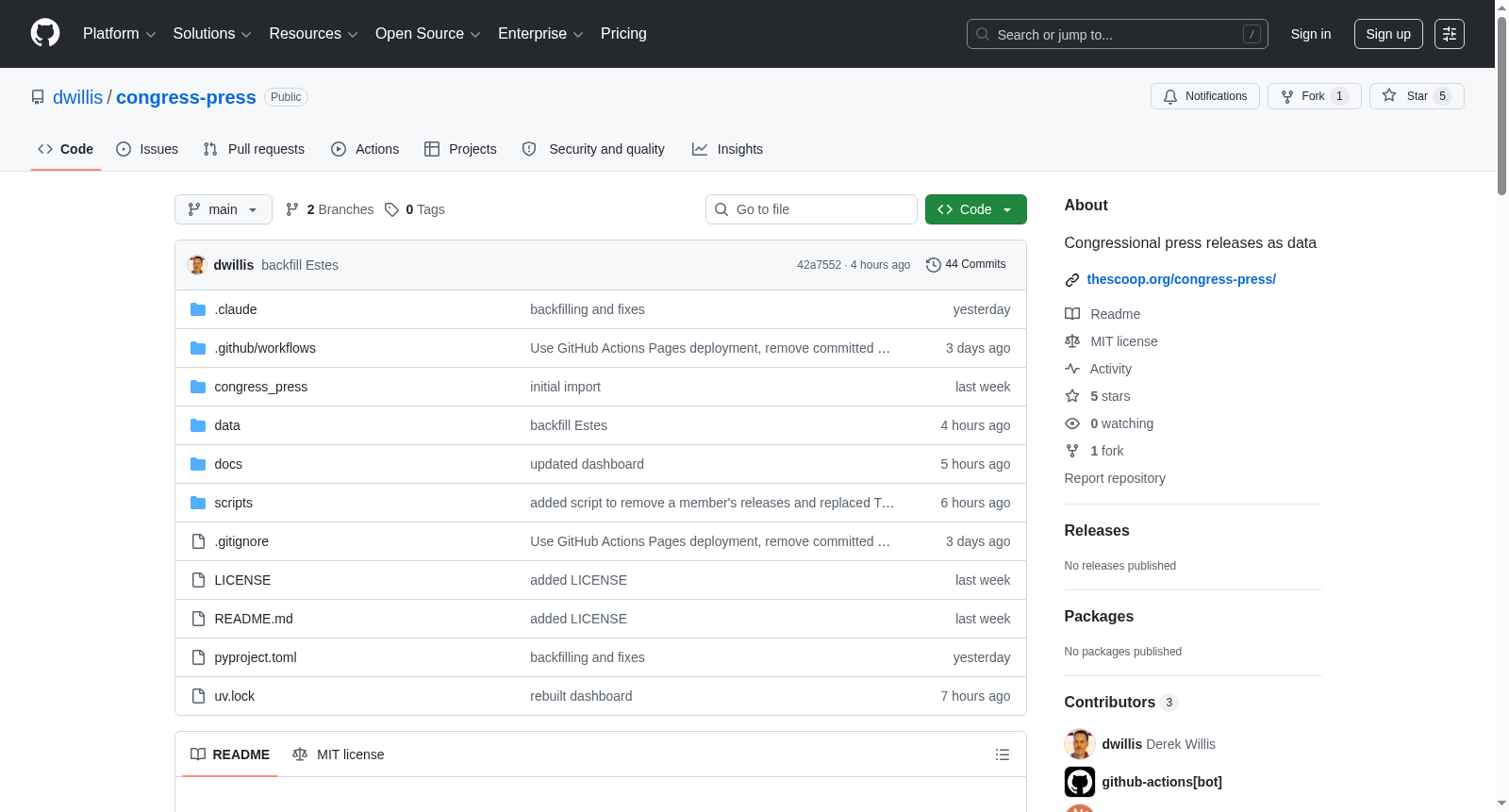Select the README tab
The image size is (1509, 812).
click(x=230, y=754)
